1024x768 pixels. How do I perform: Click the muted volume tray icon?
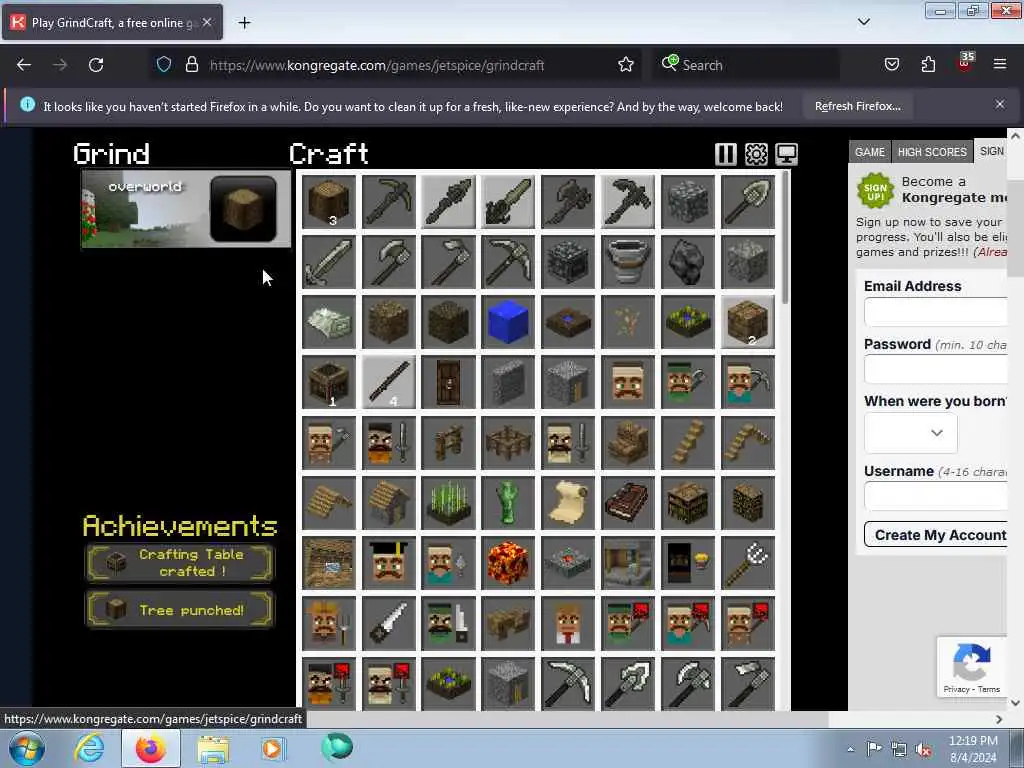click(923, 750)
